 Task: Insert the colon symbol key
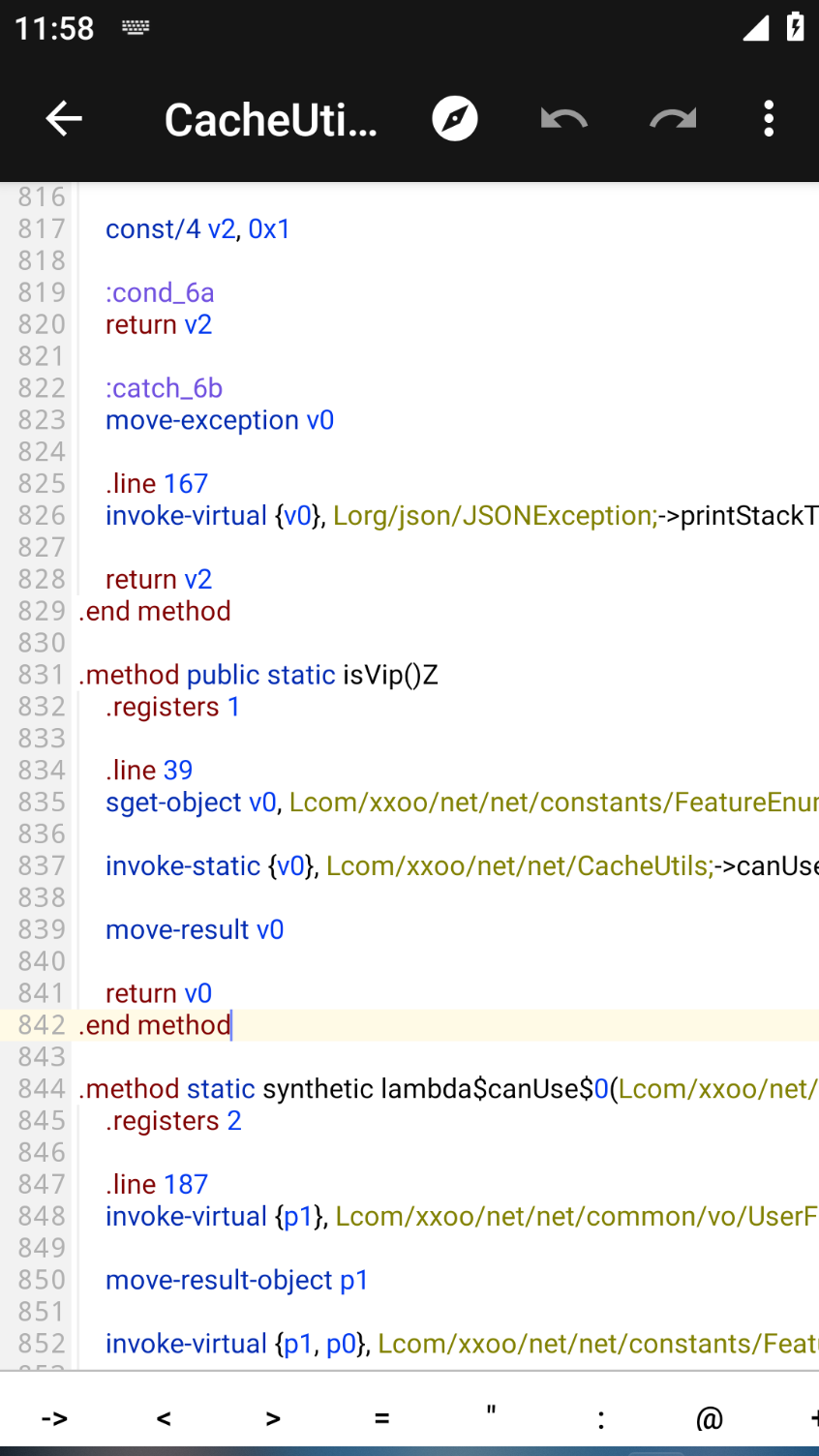pyautogui.click(x=601, y=1419)
